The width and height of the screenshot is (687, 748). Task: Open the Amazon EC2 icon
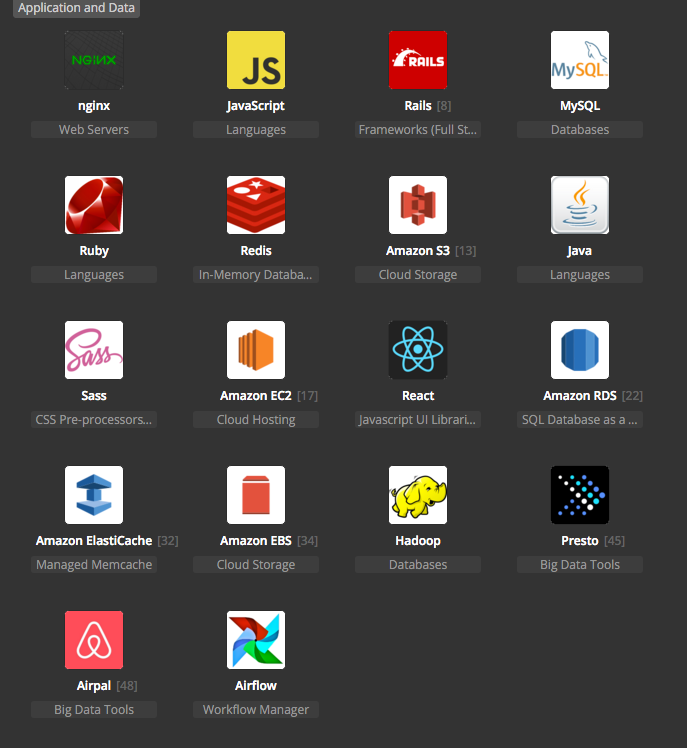(x=256, y=350)
